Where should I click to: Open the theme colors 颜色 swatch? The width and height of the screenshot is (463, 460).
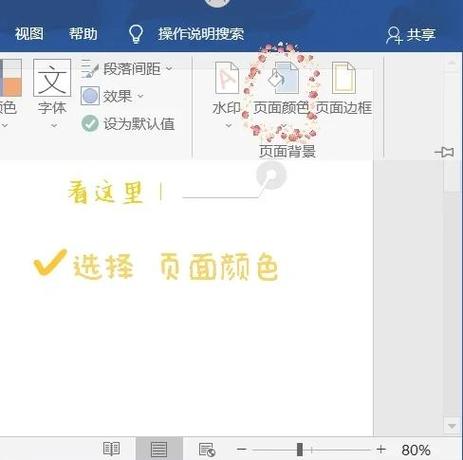(11, 78)
